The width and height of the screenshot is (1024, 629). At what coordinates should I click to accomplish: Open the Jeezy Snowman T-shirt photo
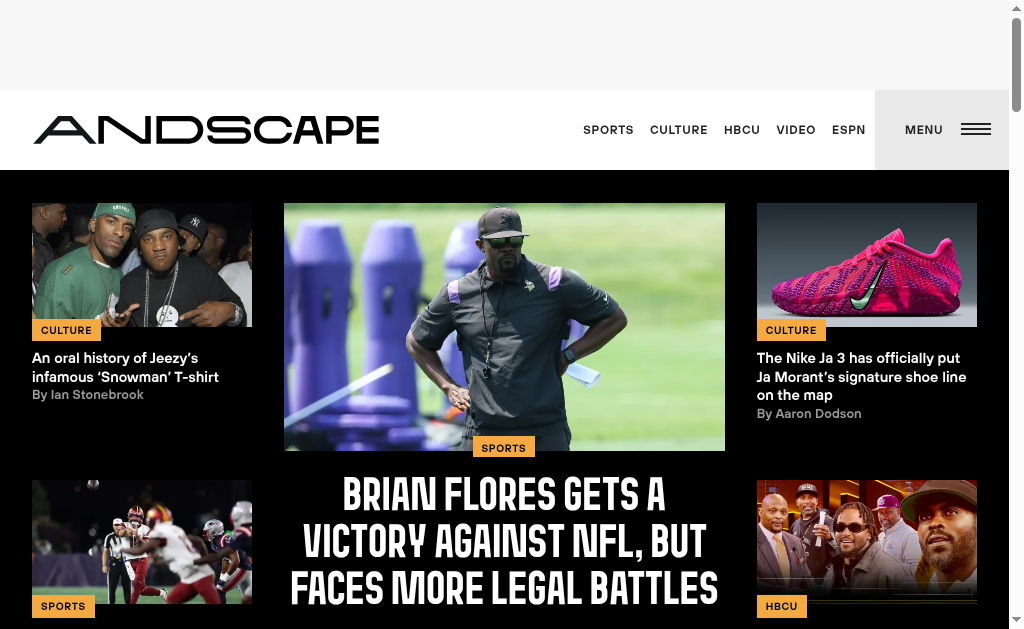tap(142, 265)
